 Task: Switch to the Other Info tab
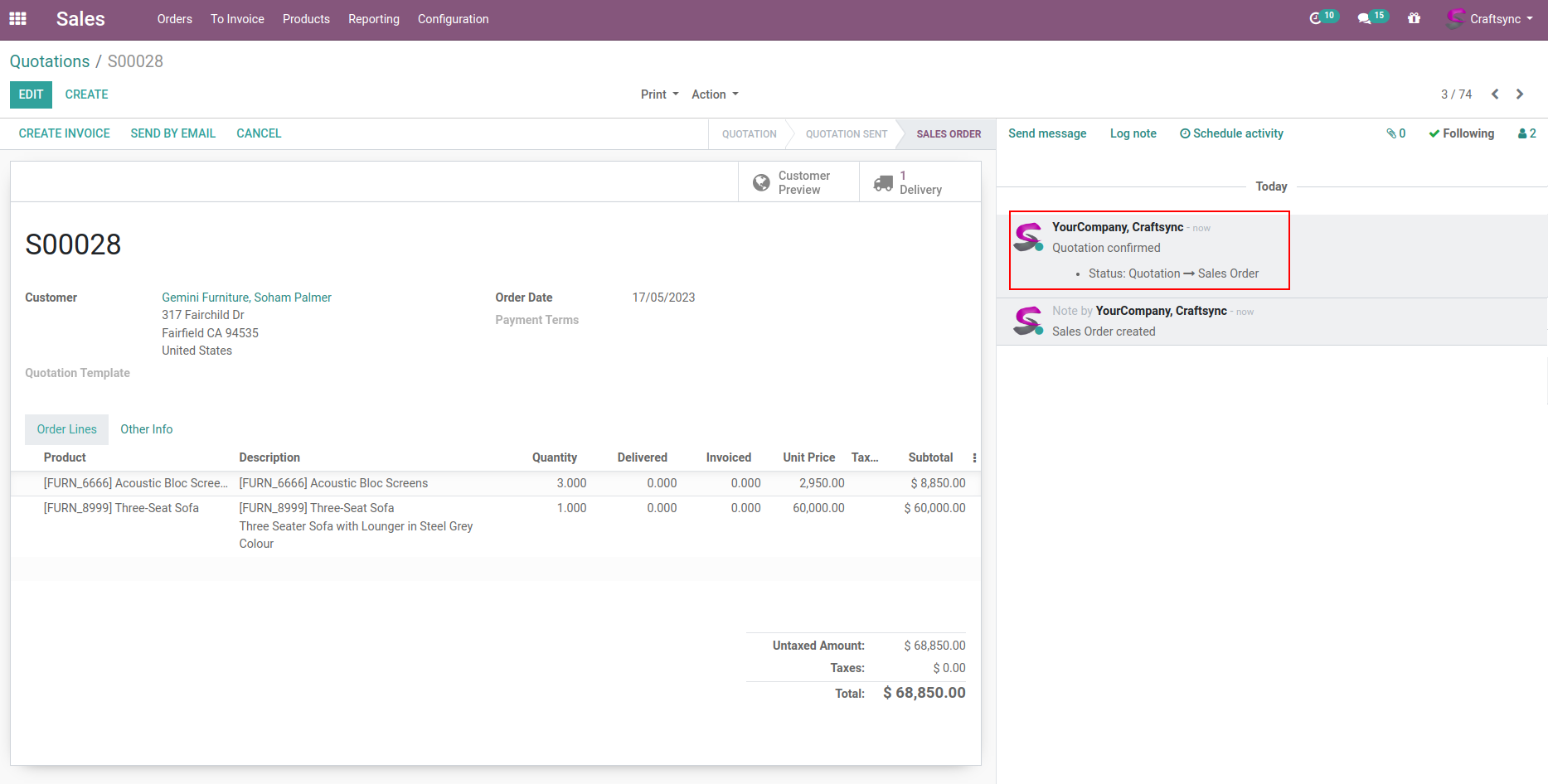(x=146, y=429)
